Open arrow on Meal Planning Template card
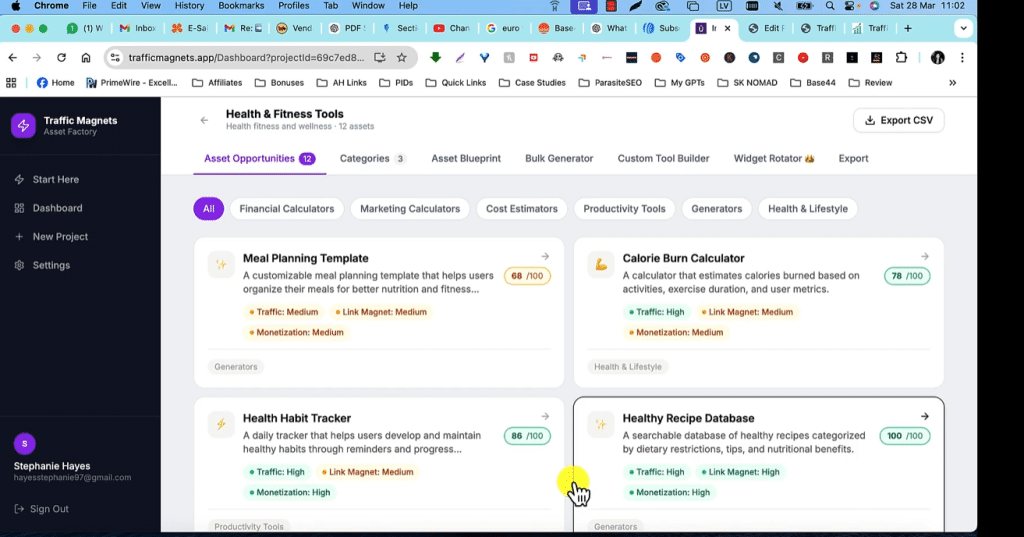The width and height of the screenshot is (1024, 537). click(x=545, y=257)
